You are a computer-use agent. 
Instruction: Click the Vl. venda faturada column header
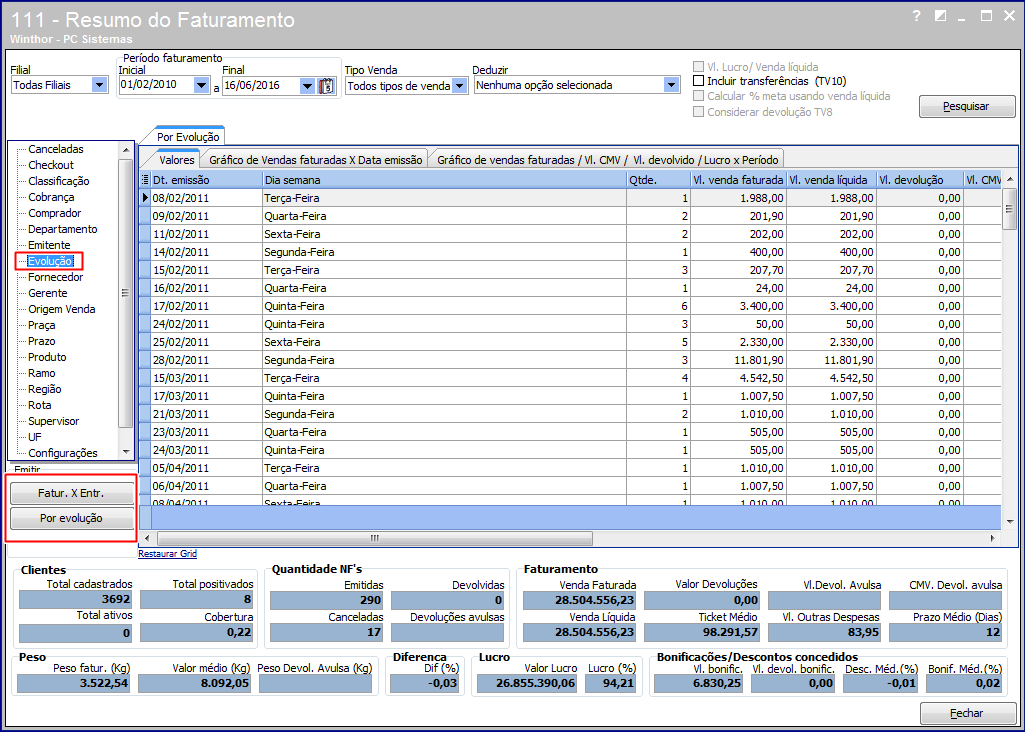click(x=739, y=180)
